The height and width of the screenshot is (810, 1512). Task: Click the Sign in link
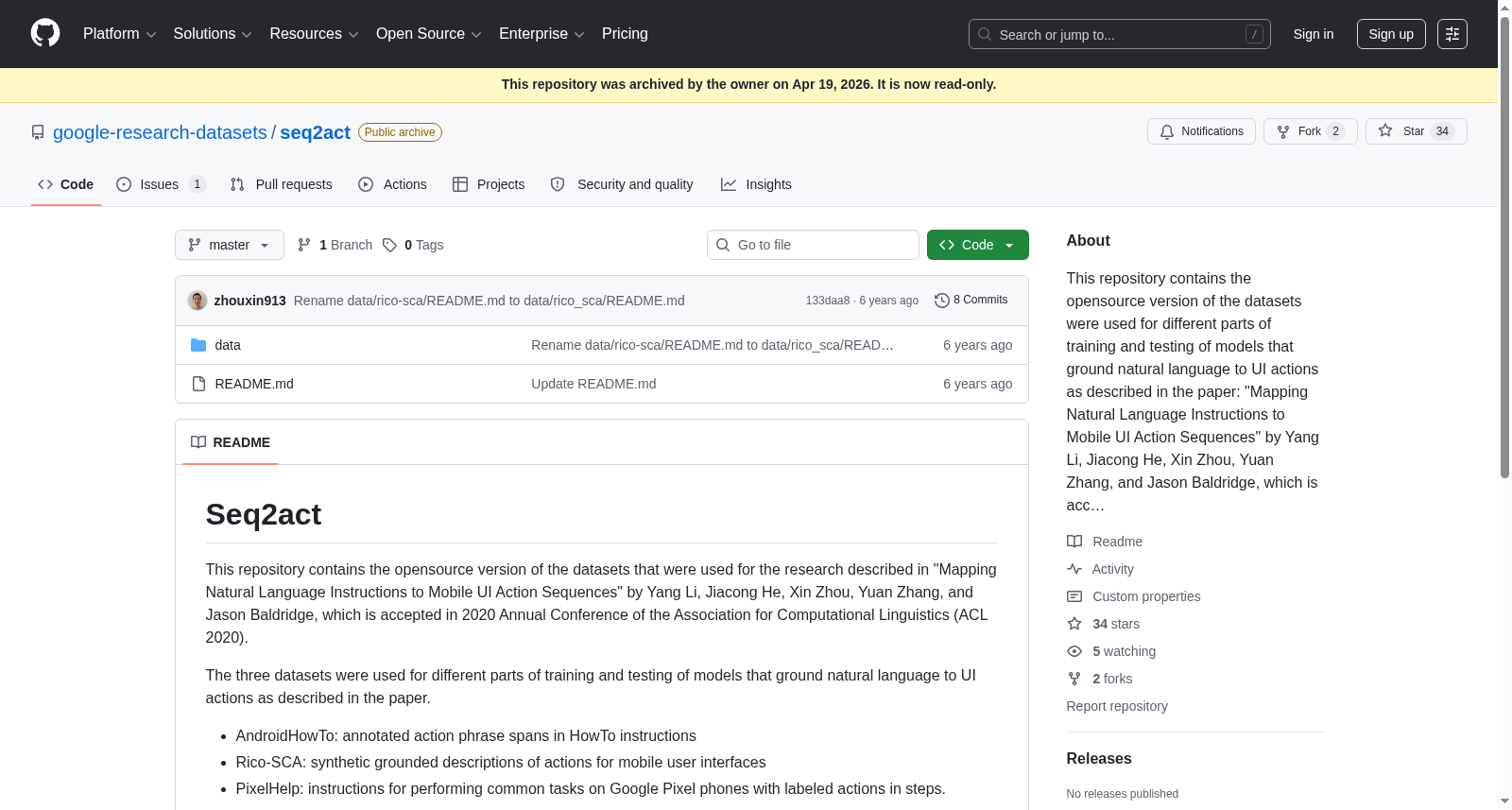click(x=1314, y=34)
